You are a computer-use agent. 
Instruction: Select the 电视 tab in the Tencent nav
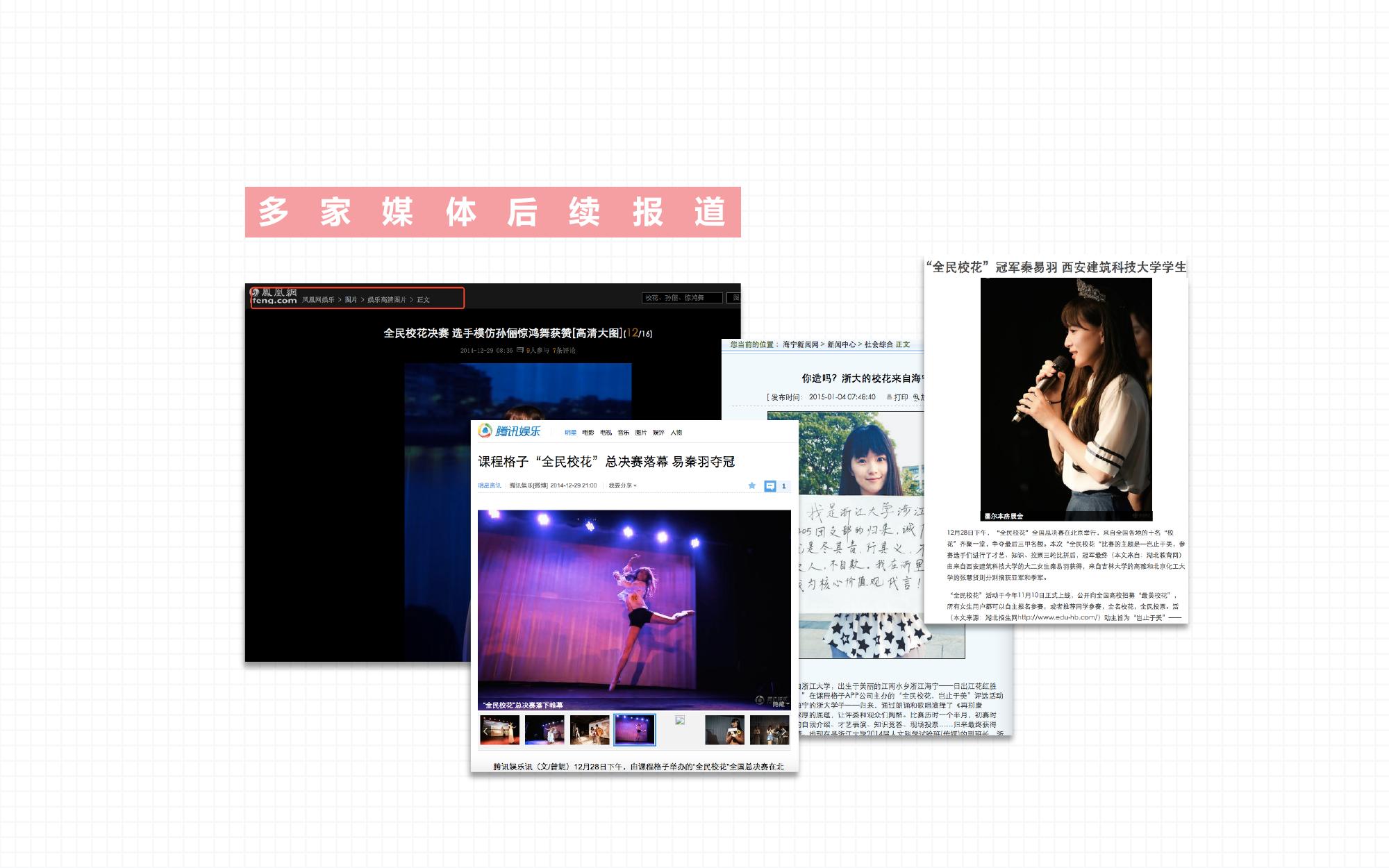[606, 433]
